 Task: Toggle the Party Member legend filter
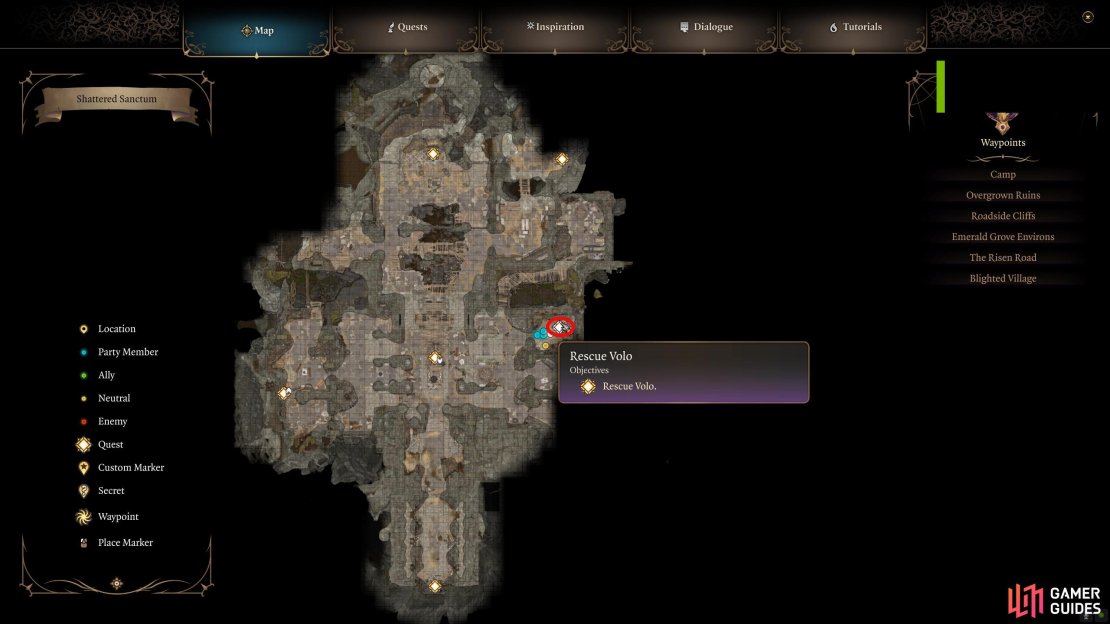click(118, 352)
